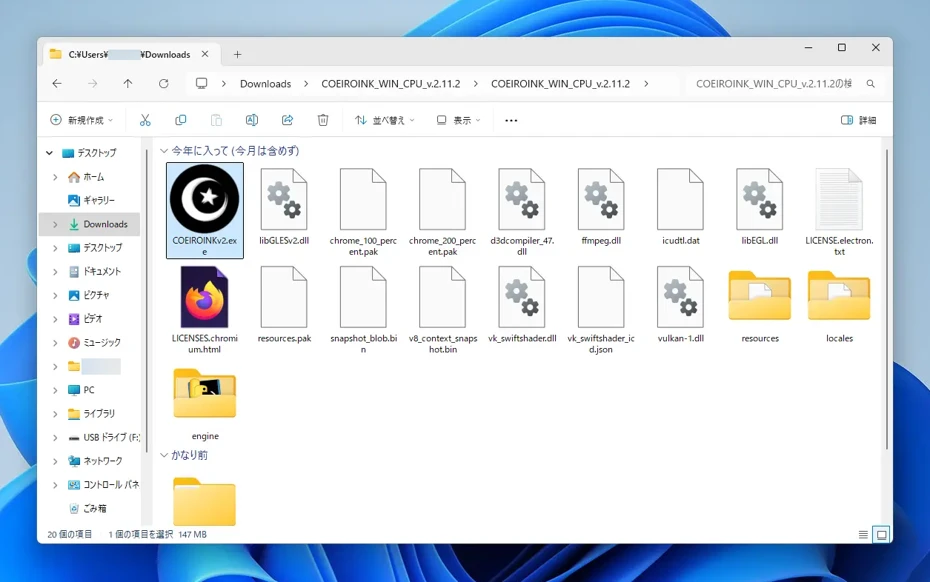
Task: Open ギャラリー in navigation pane
Action: (92, 201)
